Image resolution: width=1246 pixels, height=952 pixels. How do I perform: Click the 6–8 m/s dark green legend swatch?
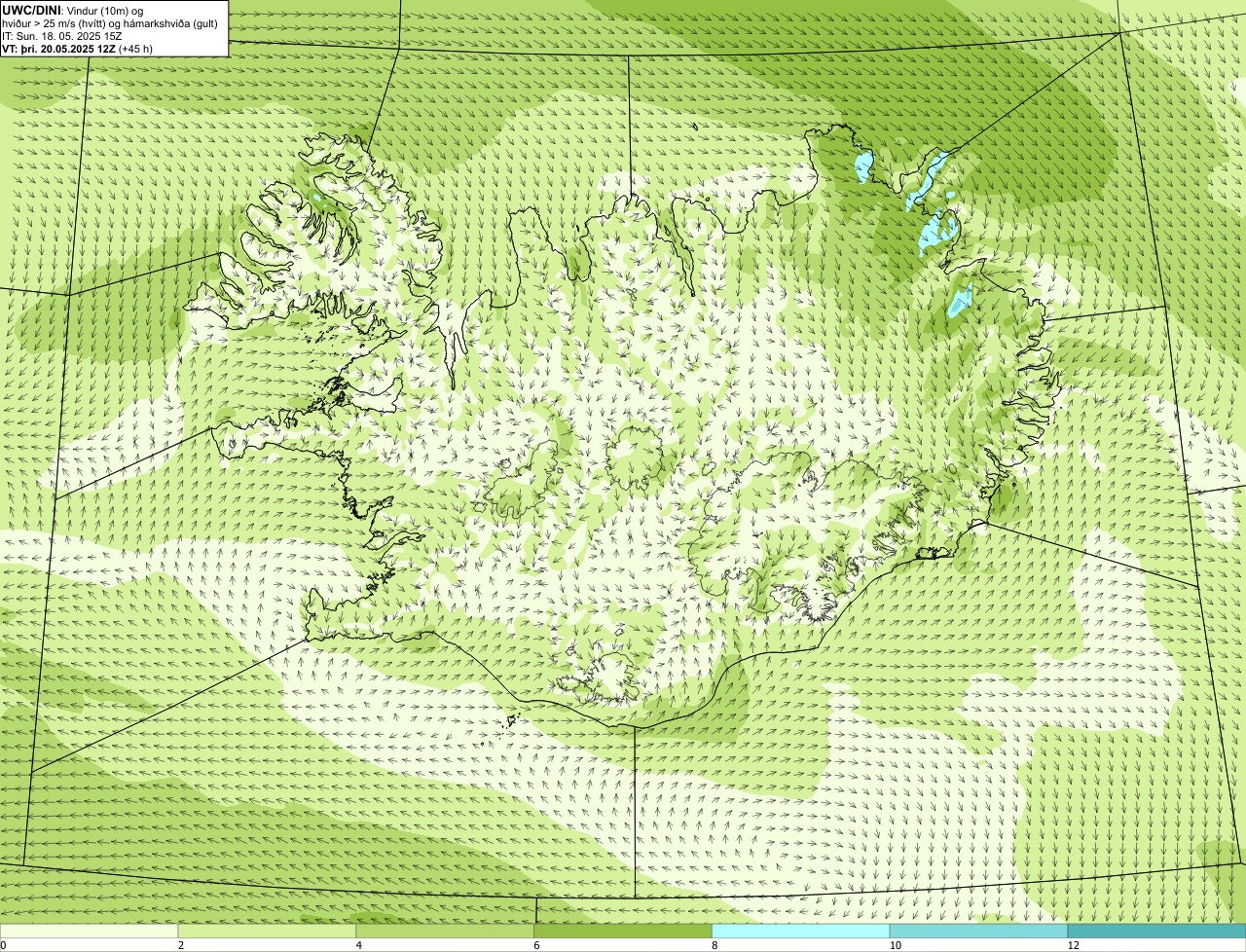[624, 931]
